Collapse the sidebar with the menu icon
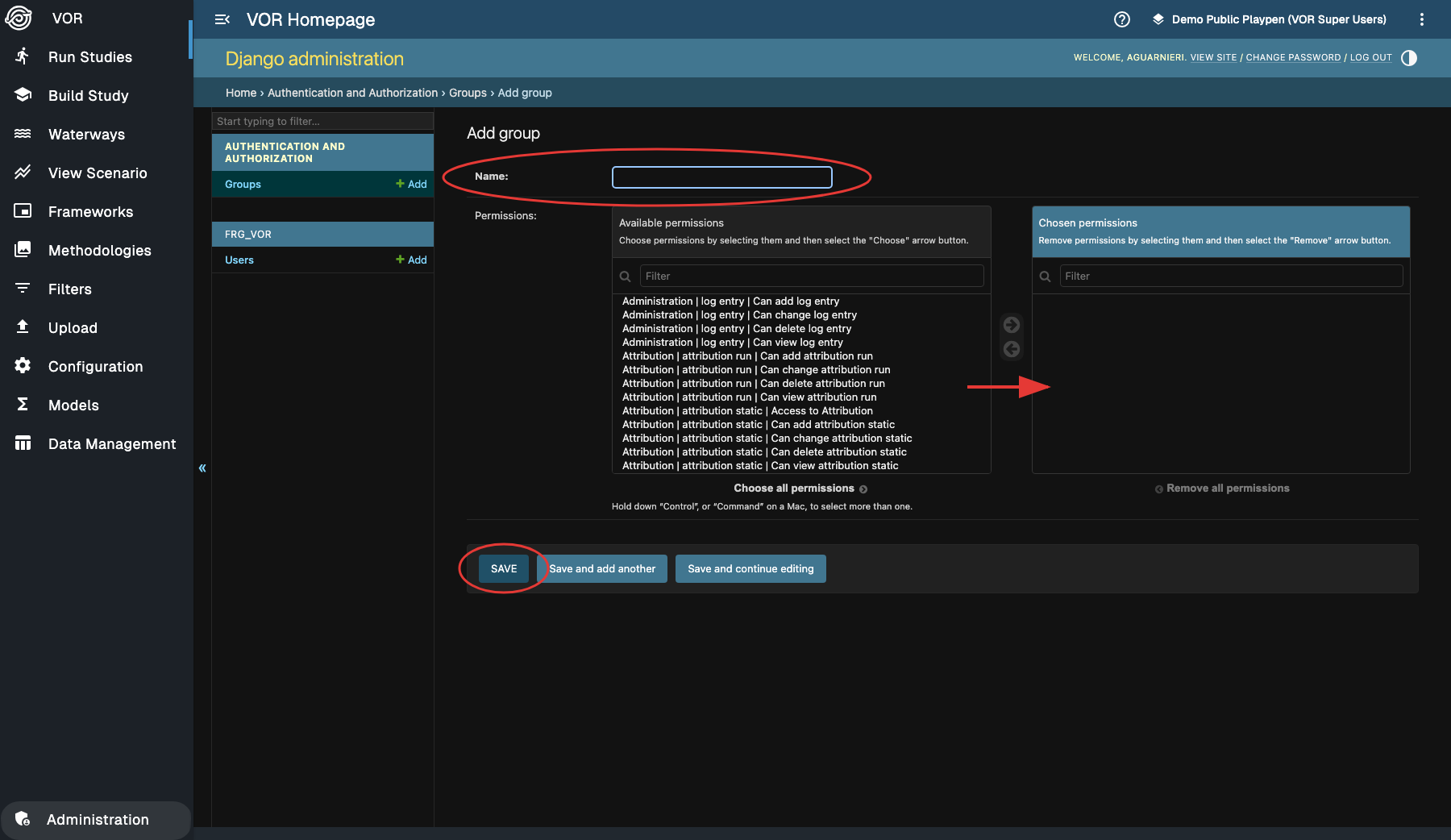Image resolution: width=1451 pixels, height=840 pixels. [x=222, y=19]
